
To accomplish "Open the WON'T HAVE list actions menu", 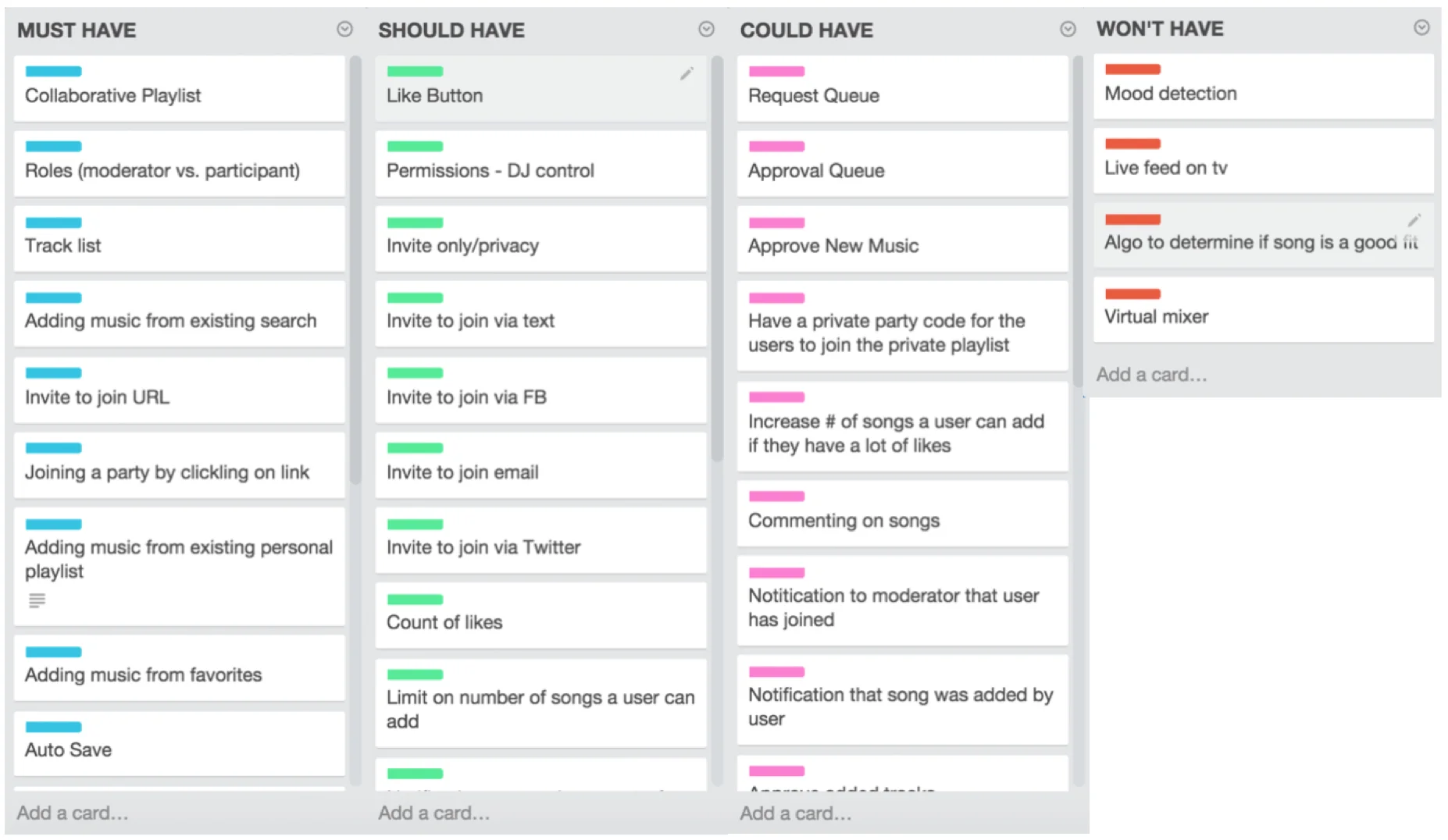I will [1421, 27].
